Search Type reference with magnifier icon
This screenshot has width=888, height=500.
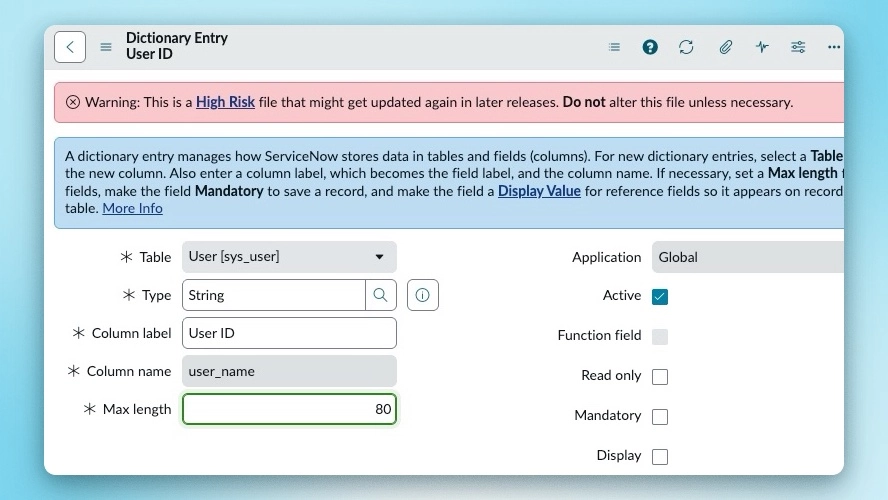pyautogui.click(x=381, y=295)
